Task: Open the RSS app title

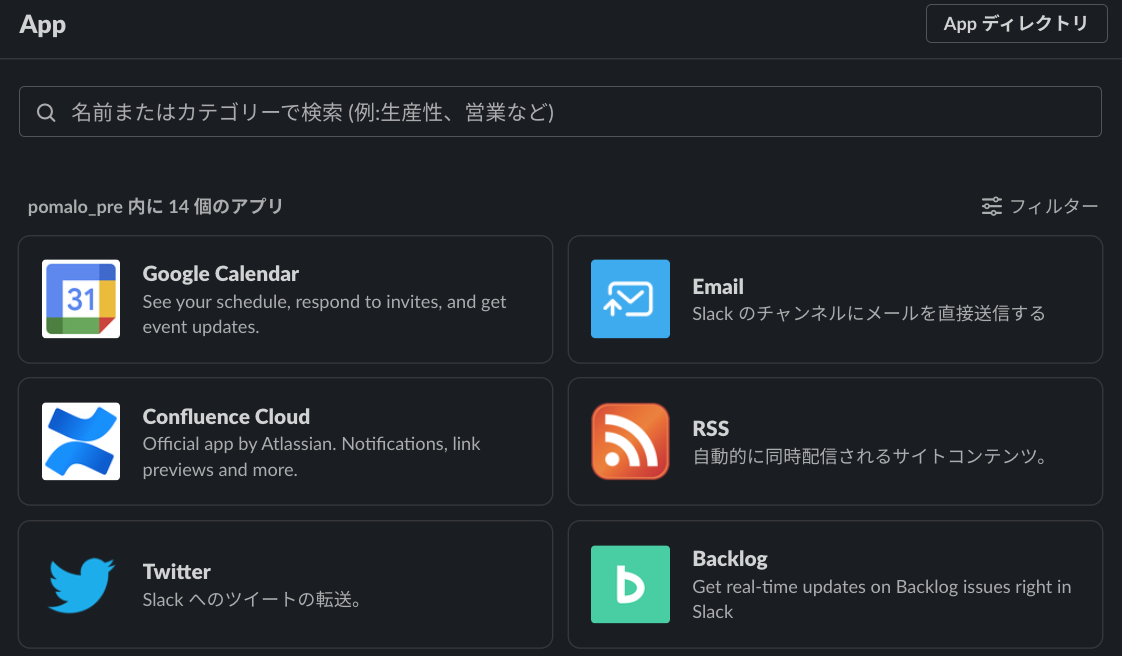Action: pyautogui.click(x=711, y=429)
